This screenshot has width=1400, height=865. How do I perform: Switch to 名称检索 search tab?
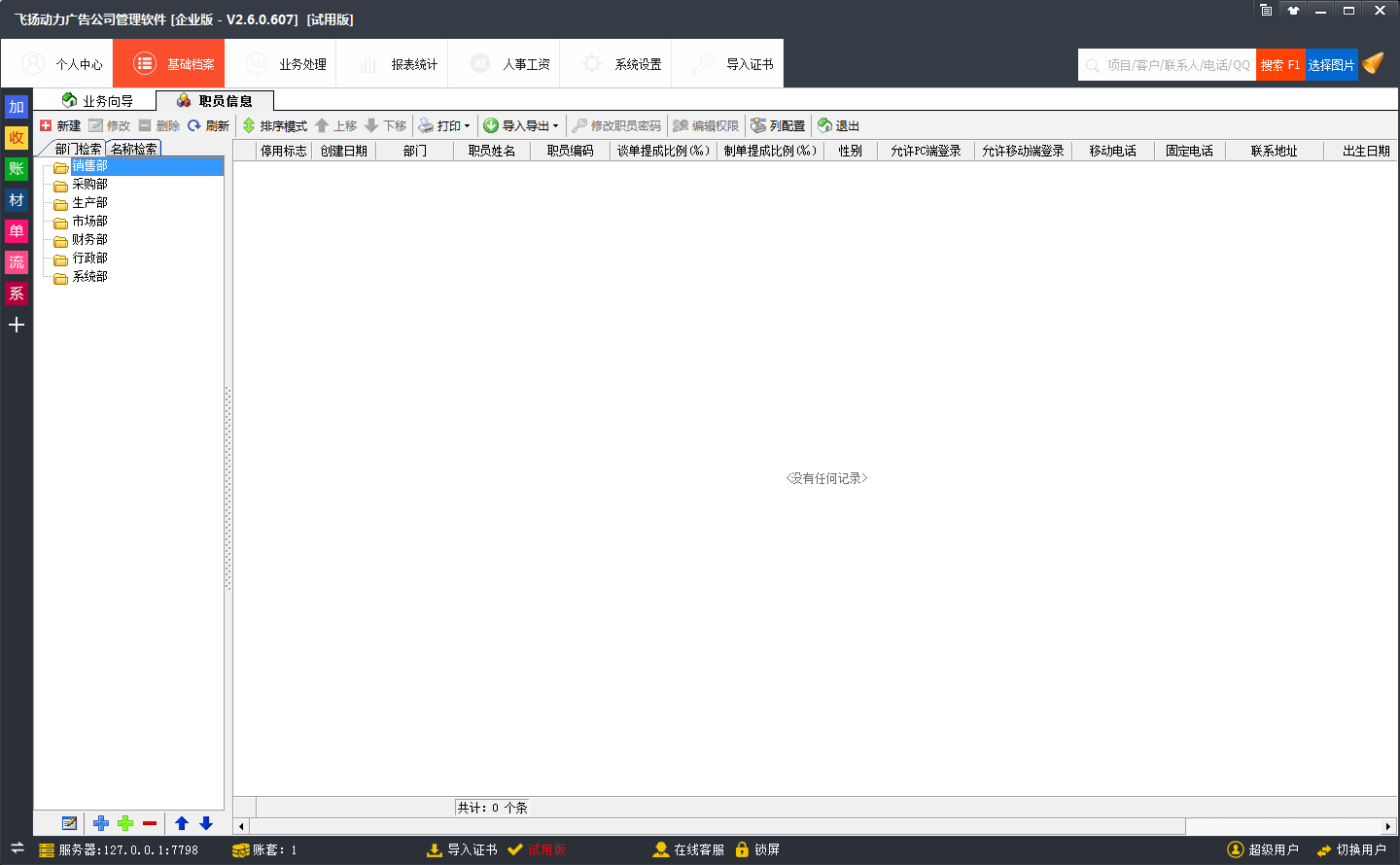point(133,149)
